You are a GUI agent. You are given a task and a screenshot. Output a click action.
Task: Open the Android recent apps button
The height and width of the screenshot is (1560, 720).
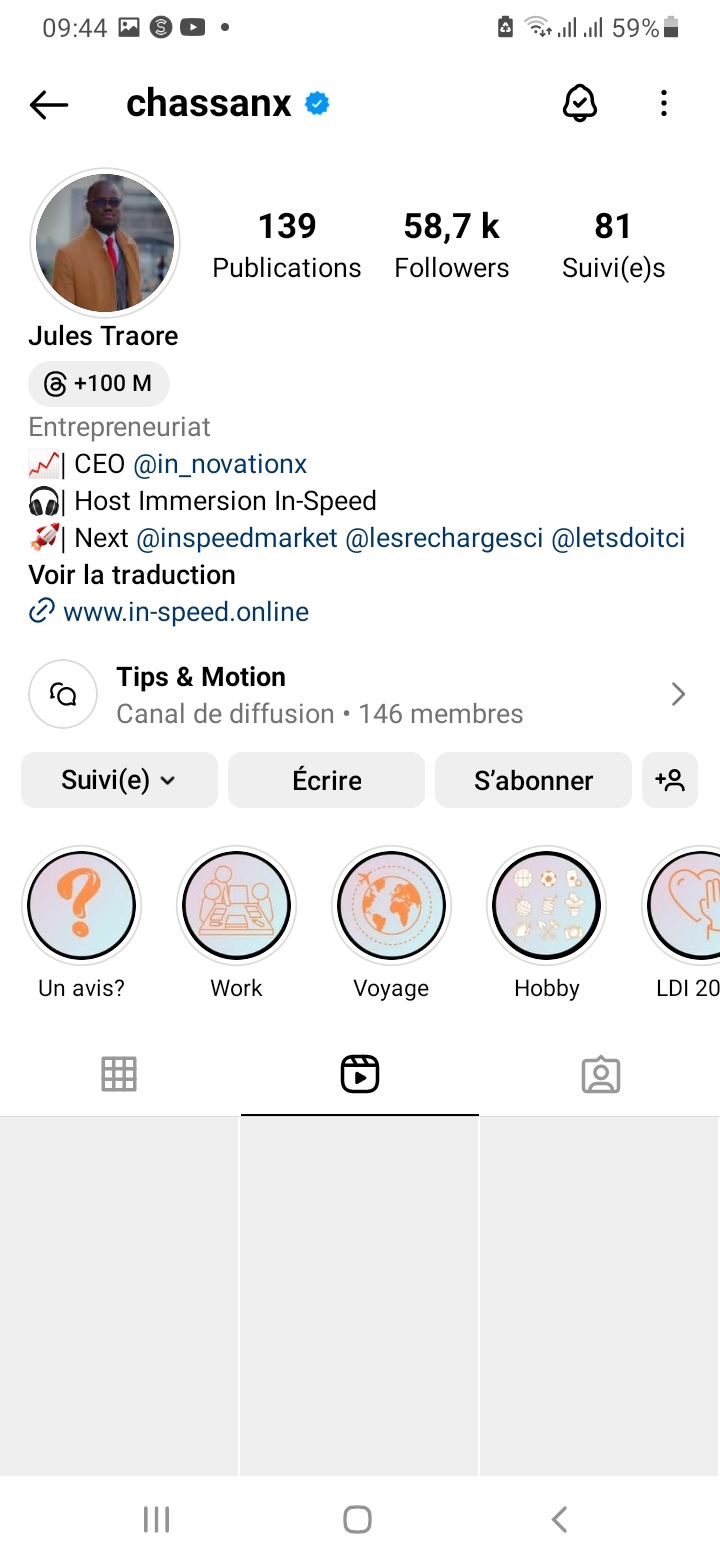[x=156, y=1520]
